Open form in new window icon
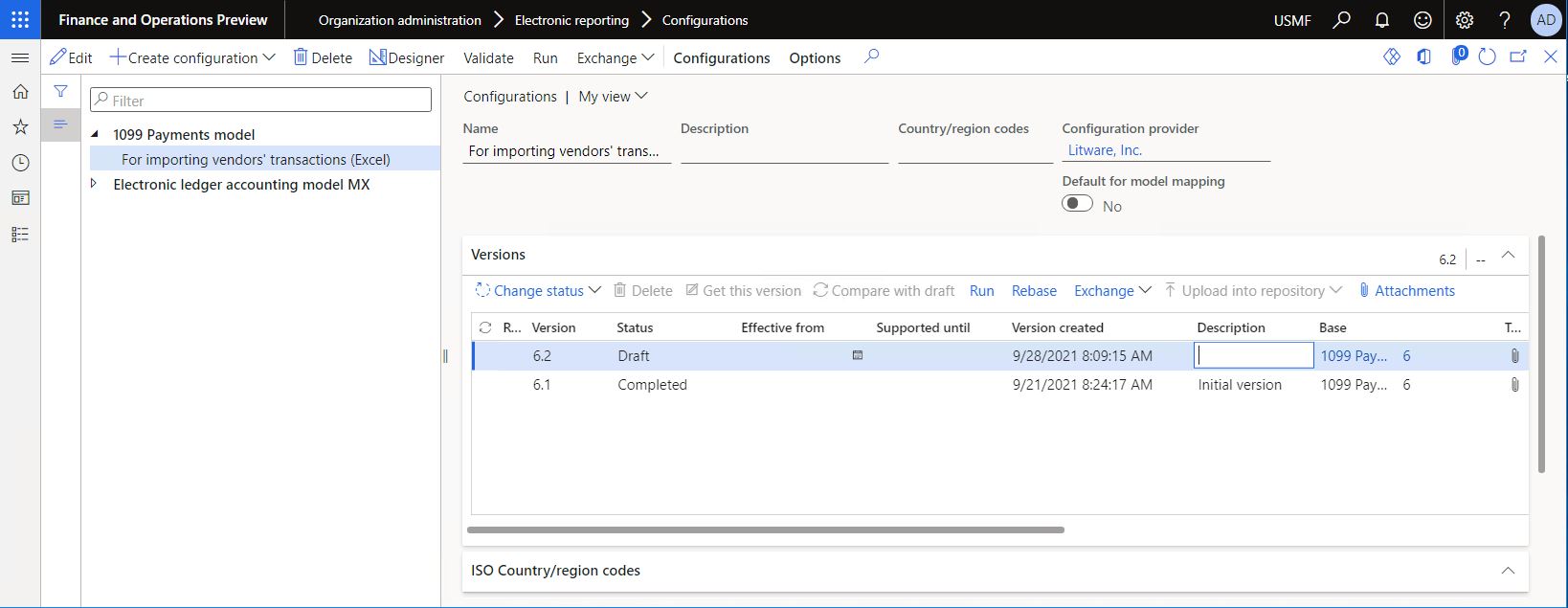The width and height of the screenshot is (1568, 608). (x=1518, y=57)
